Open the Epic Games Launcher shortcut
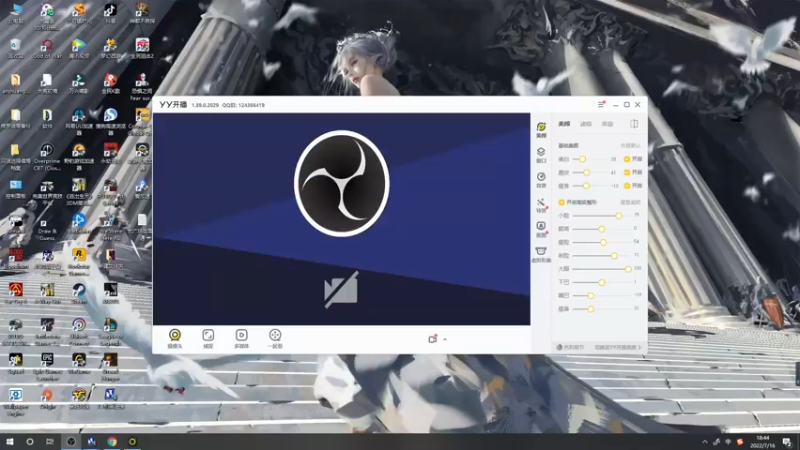The width and height of the screenshot is (800, 450). [x=47, y=367]
